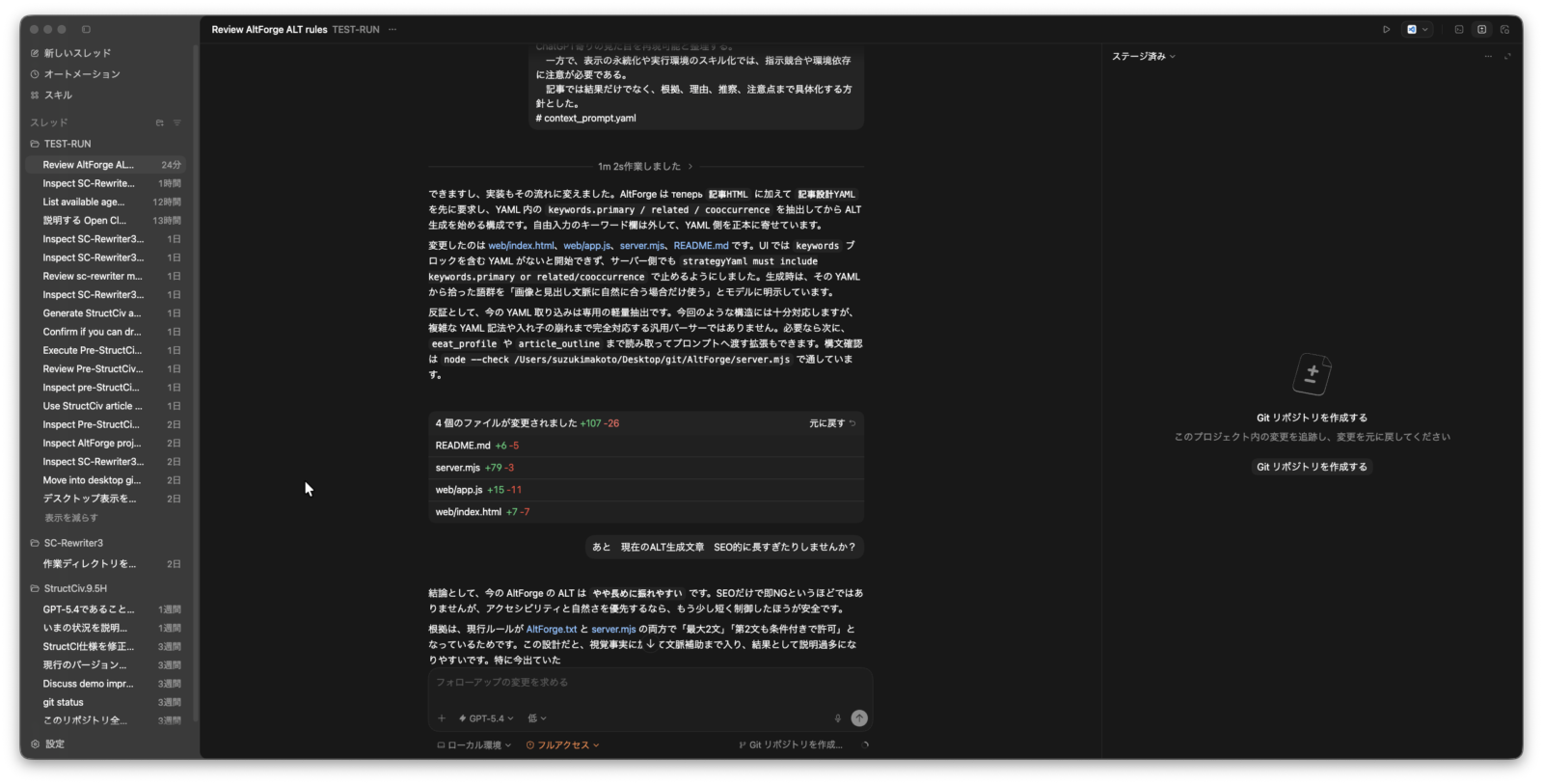Viewport: 1543px width, 784px height.
Task: Open the web/app.js link in message
Action: pyautogui.click(x=586, y=246)
